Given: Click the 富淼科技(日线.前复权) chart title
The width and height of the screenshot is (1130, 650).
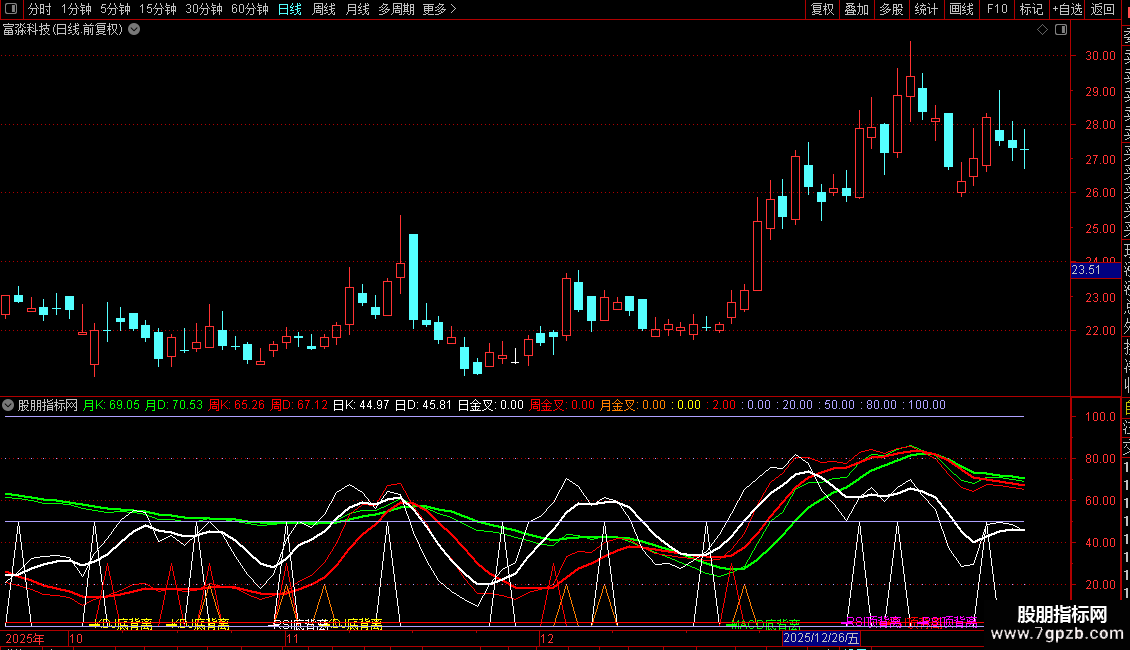Looking at the screenshot, I should click(x=63, y=30).
